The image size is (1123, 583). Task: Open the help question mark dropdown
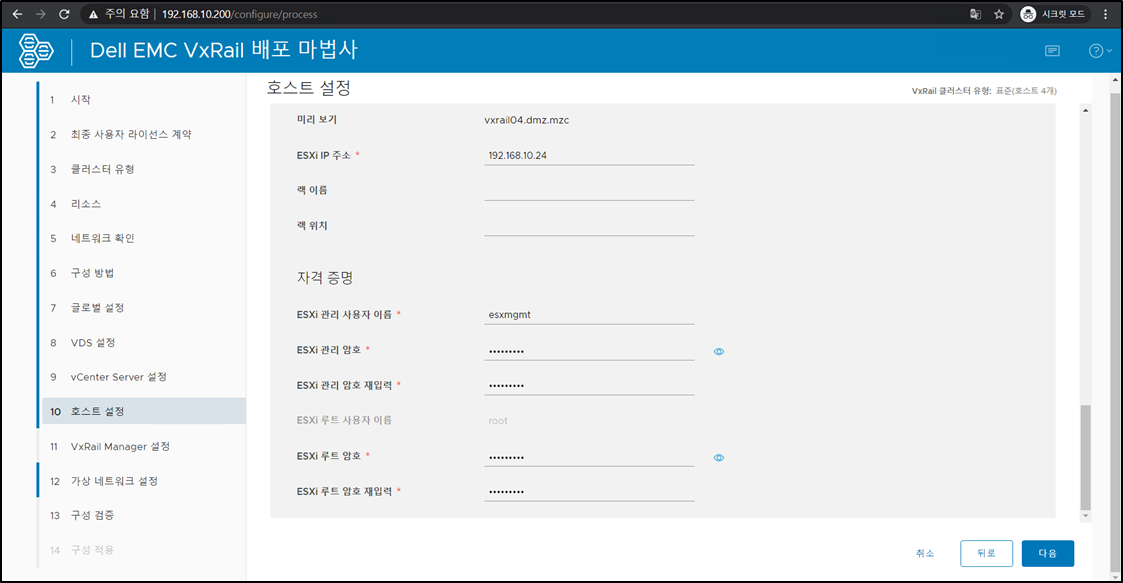click(x=1100, y=51)
